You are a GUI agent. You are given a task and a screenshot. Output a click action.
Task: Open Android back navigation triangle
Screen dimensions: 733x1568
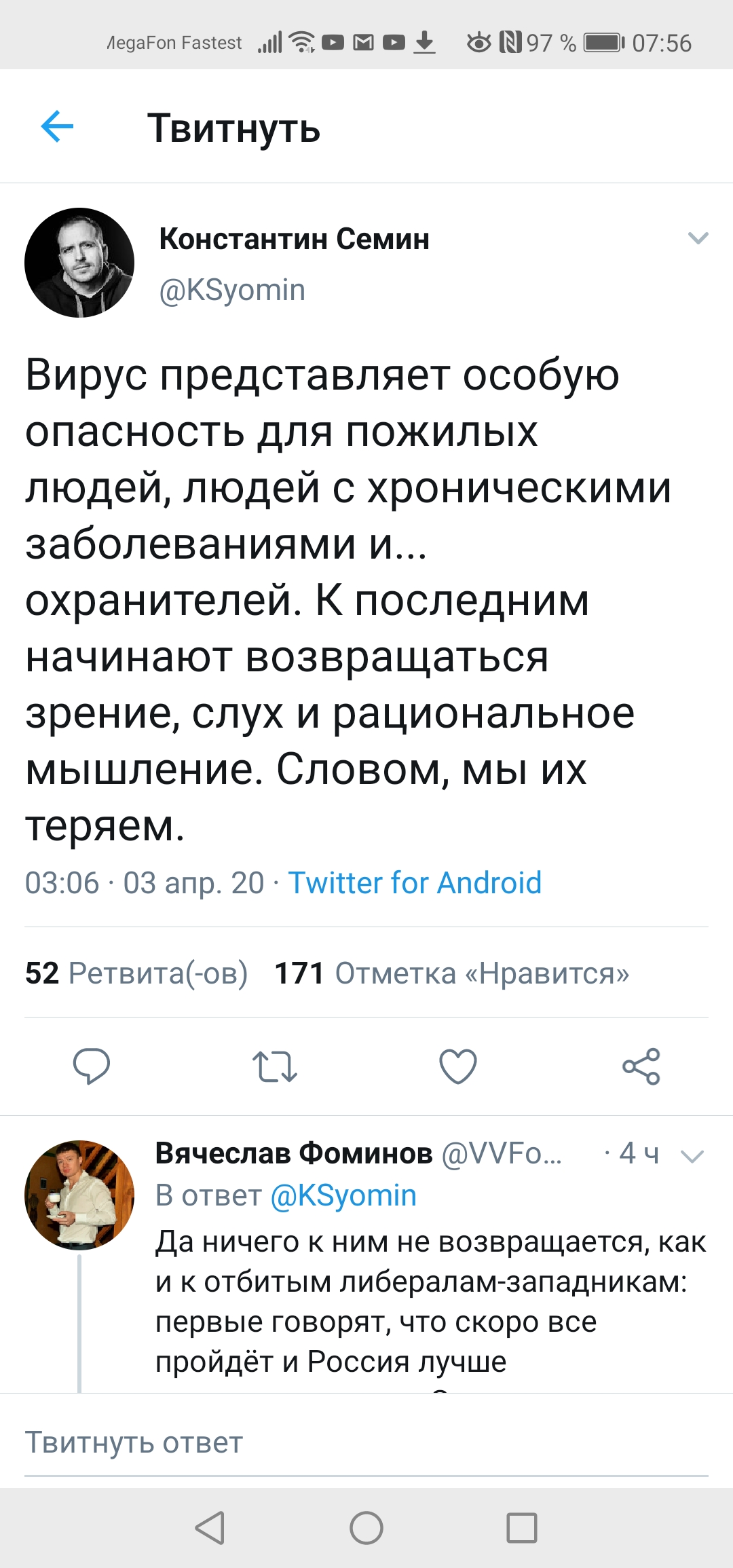210,1528
